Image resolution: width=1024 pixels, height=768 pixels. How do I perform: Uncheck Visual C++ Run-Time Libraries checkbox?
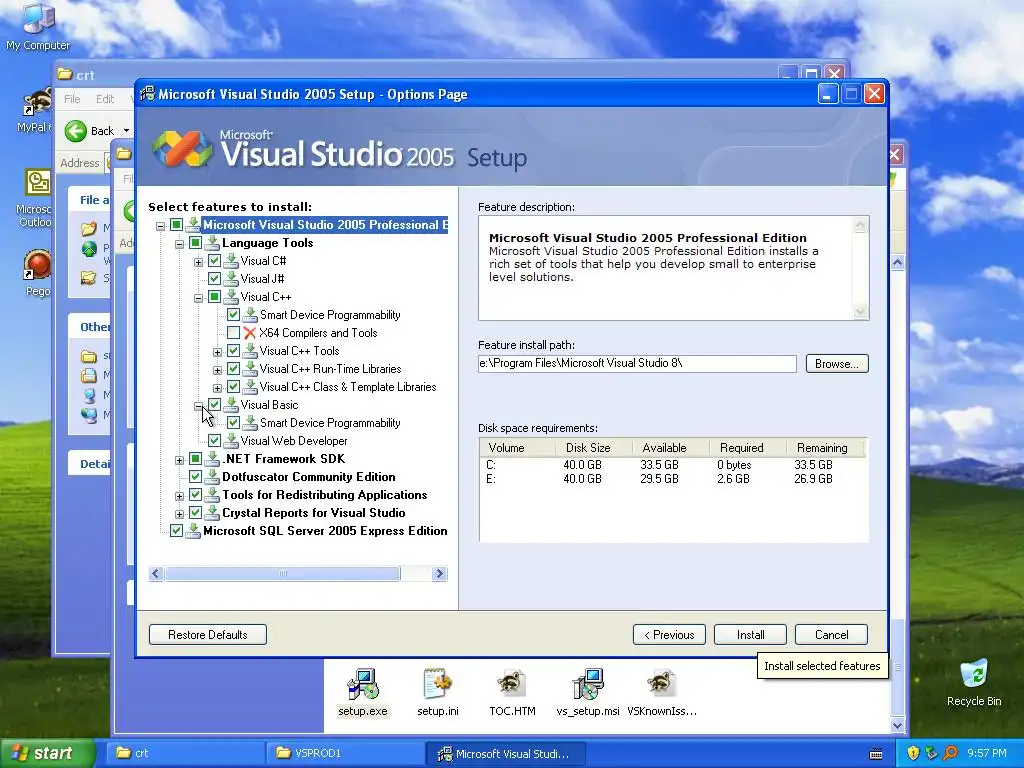click(x=233, y=369)
